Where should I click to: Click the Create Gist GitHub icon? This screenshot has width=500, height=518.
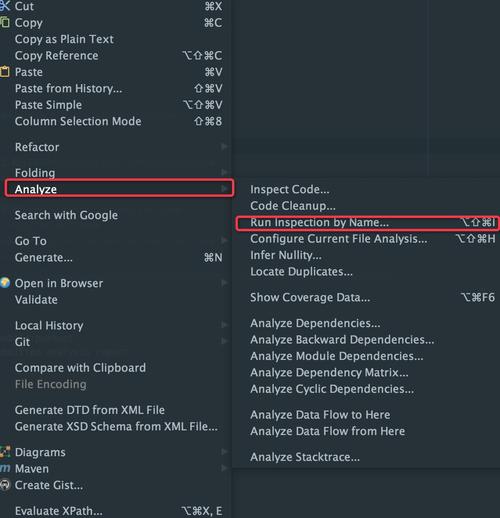[5, 485]
